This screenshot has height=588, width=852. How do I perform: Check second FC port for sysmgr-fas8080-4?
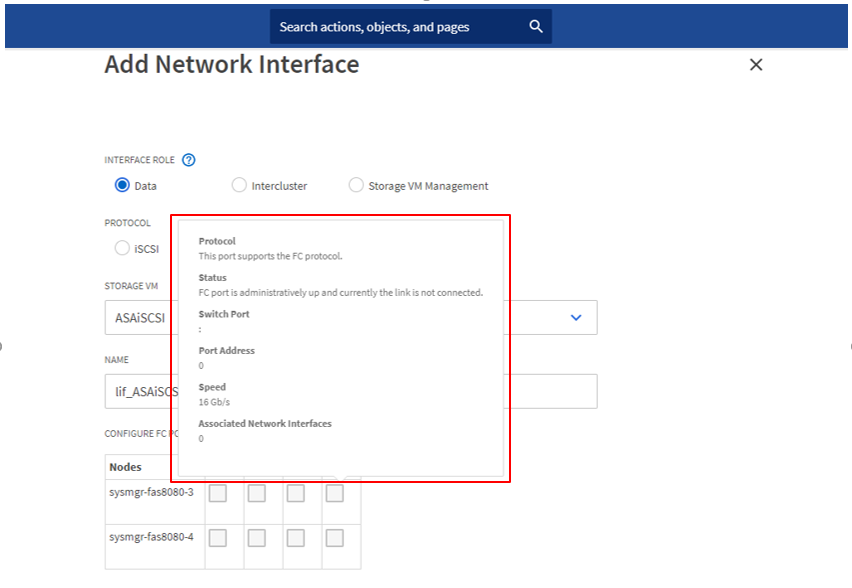[x=256, y=538]
